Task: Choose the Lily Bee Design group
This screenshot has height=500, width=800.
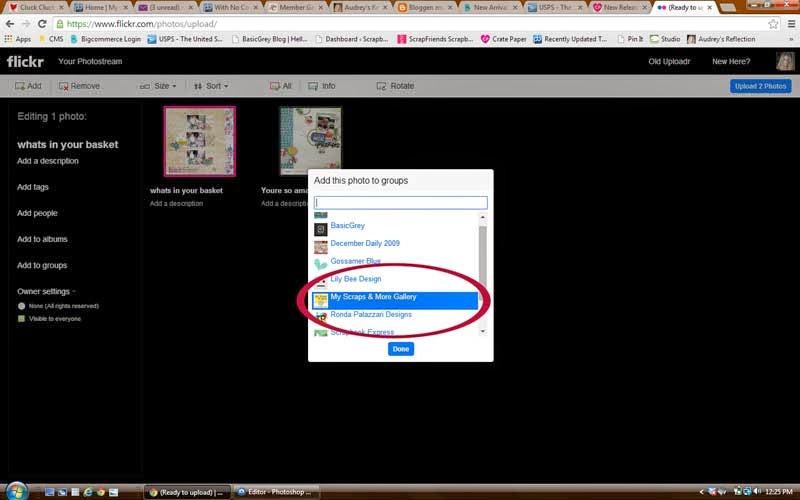Action: click(356, 279)
